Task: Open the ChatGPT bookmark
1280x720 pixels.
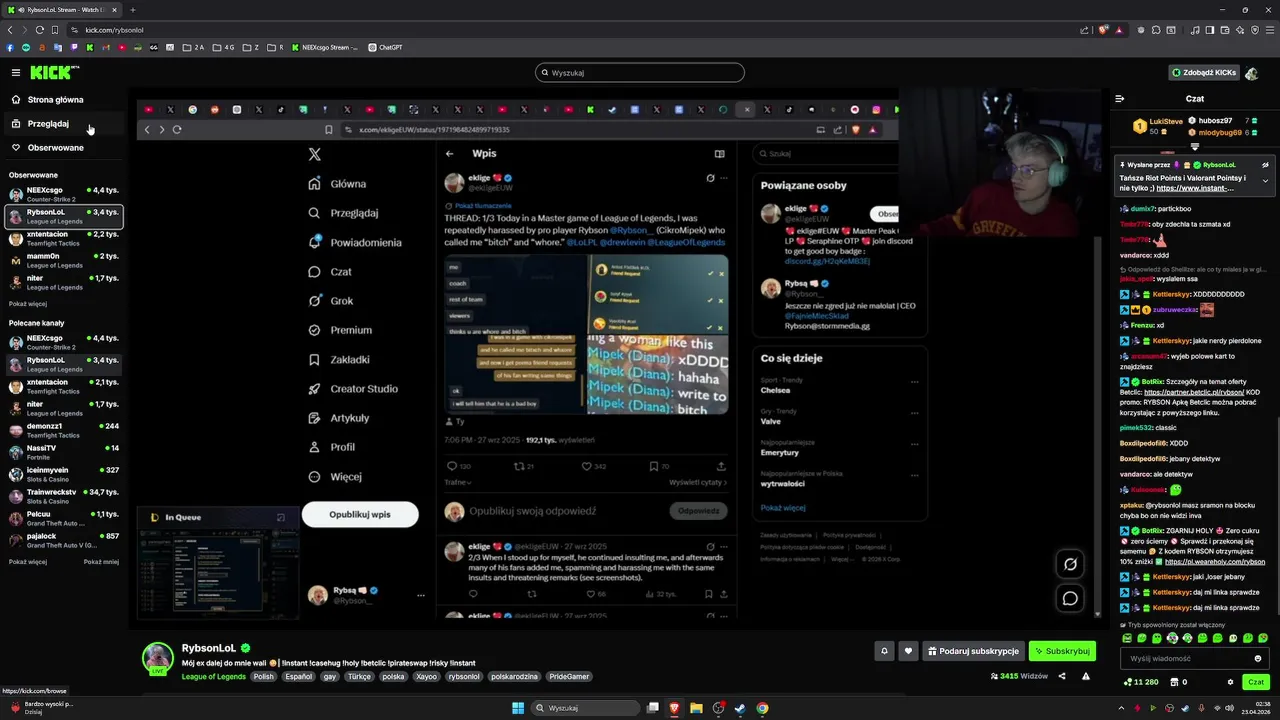Action: [x=385, y=47]
